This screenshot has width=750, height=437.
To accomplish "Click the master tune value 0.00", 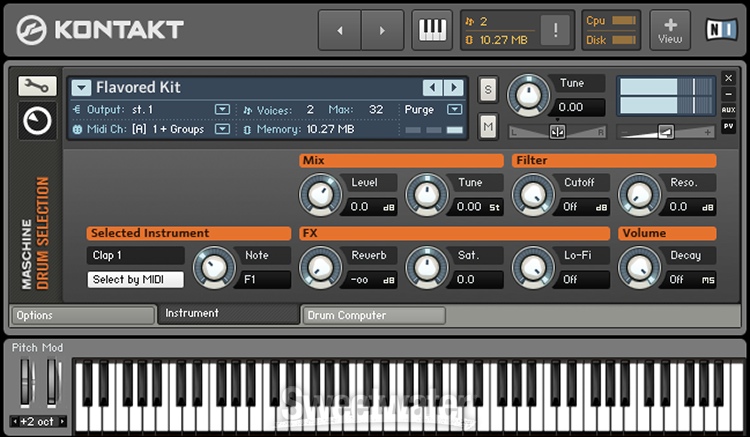I will [x=578, y=107].
